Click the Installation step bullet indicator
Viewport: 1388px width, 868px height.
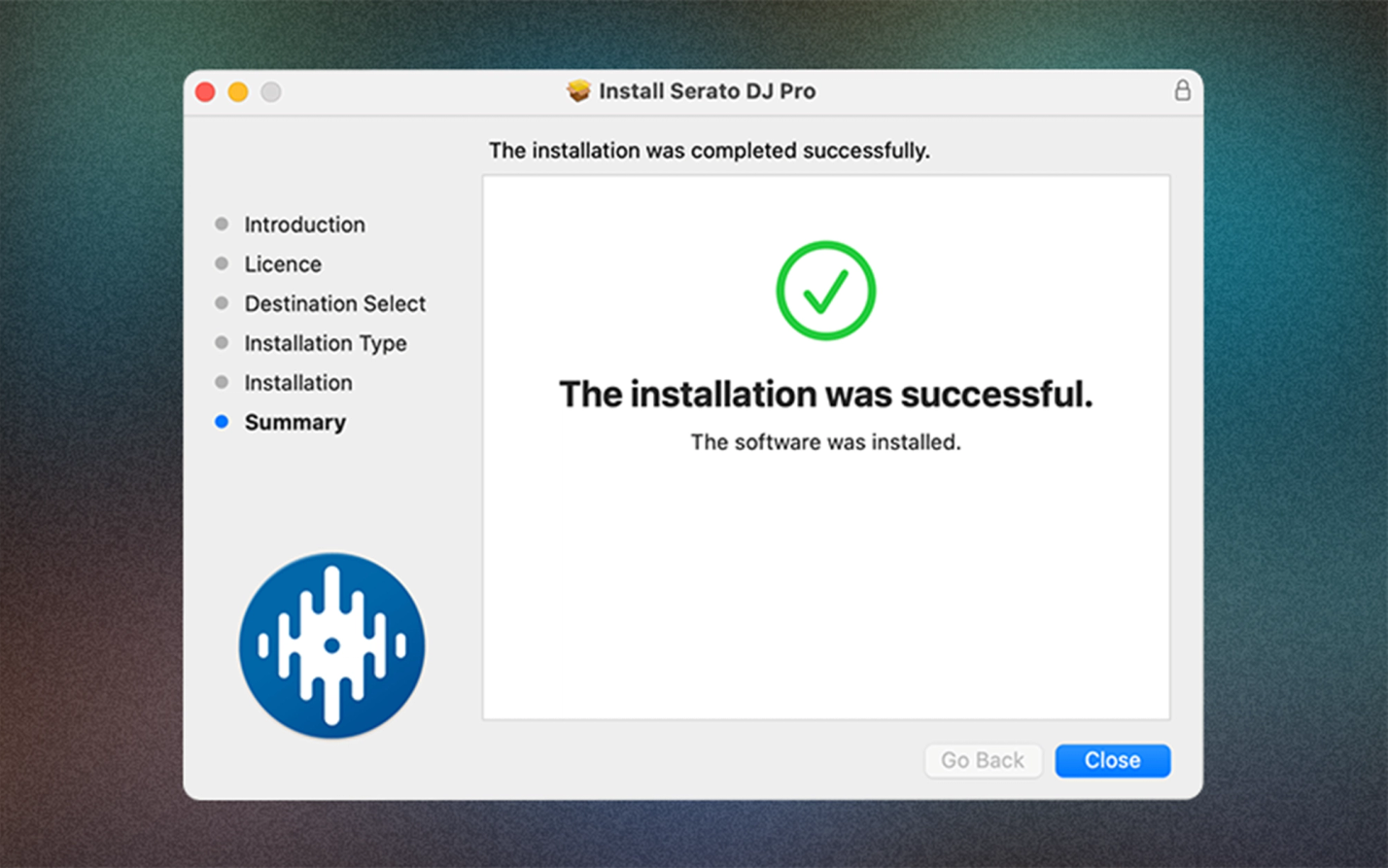click(x=221, y=382)
